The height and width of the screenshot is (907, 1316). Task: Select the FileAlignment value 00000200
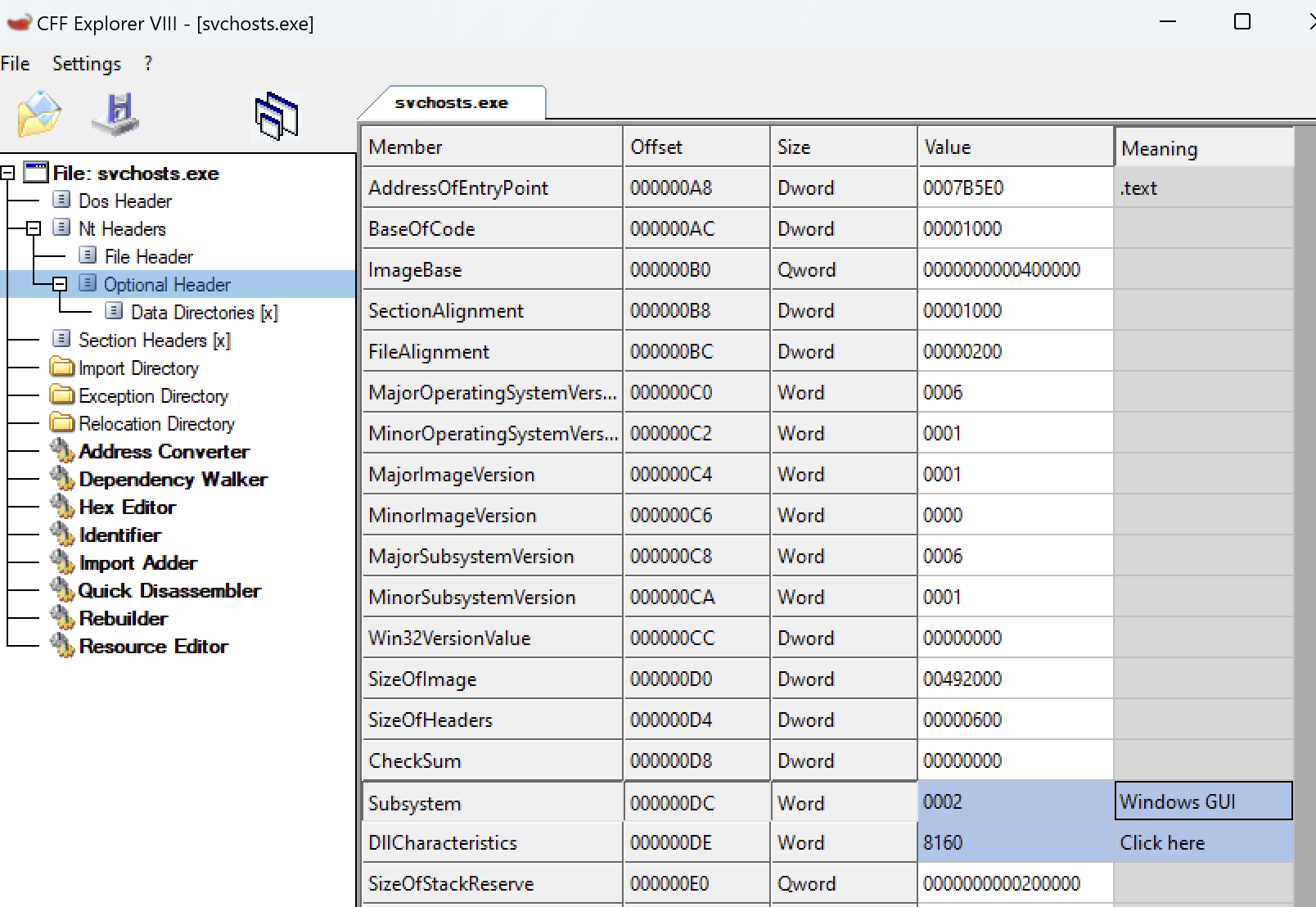pyautogui.click(x=1015, y=351)
